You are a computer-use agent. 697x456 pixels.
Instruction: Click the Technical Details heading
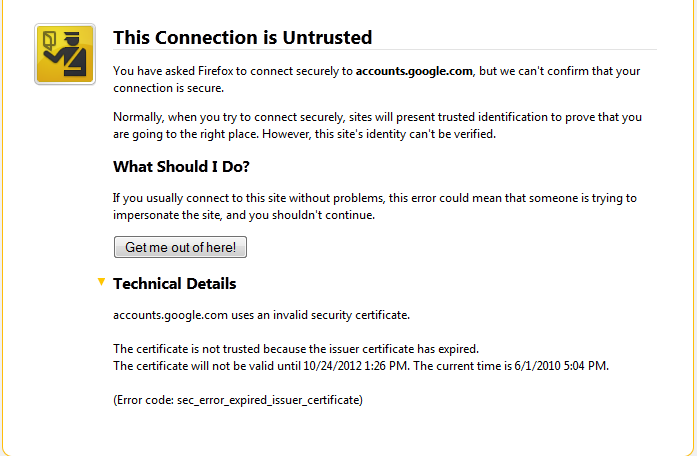pyautogui.click(x=175, y=284)
